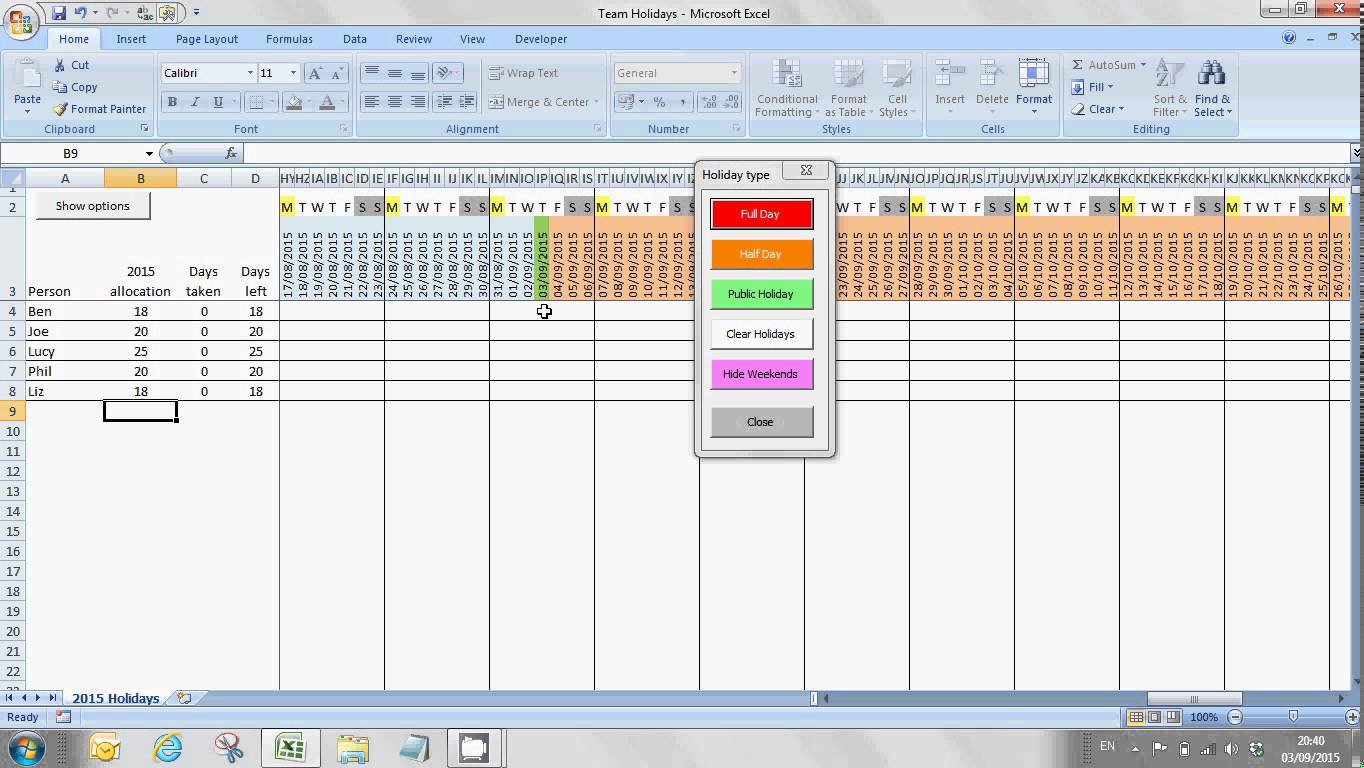Switch to the Formulas ribbon tab
Image resolution: width=1364 pixels, height=768 pixels.
[289, 39]
